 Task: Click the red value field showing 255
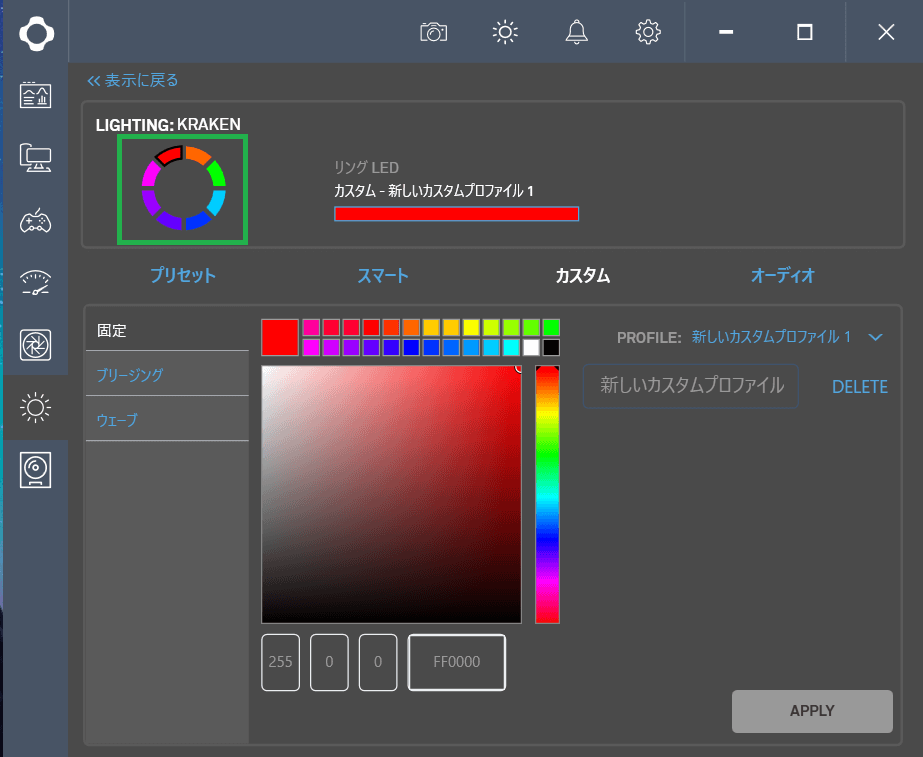(x=280, y=662)
